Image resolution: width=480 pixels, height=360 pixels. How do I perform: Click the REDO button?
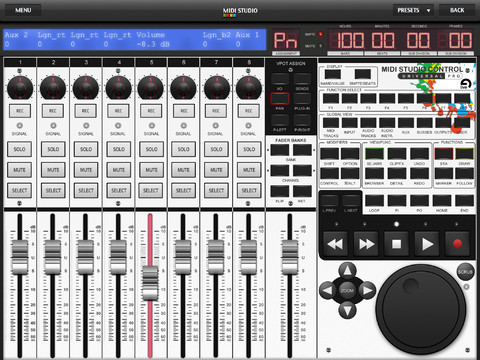(419, 173)
